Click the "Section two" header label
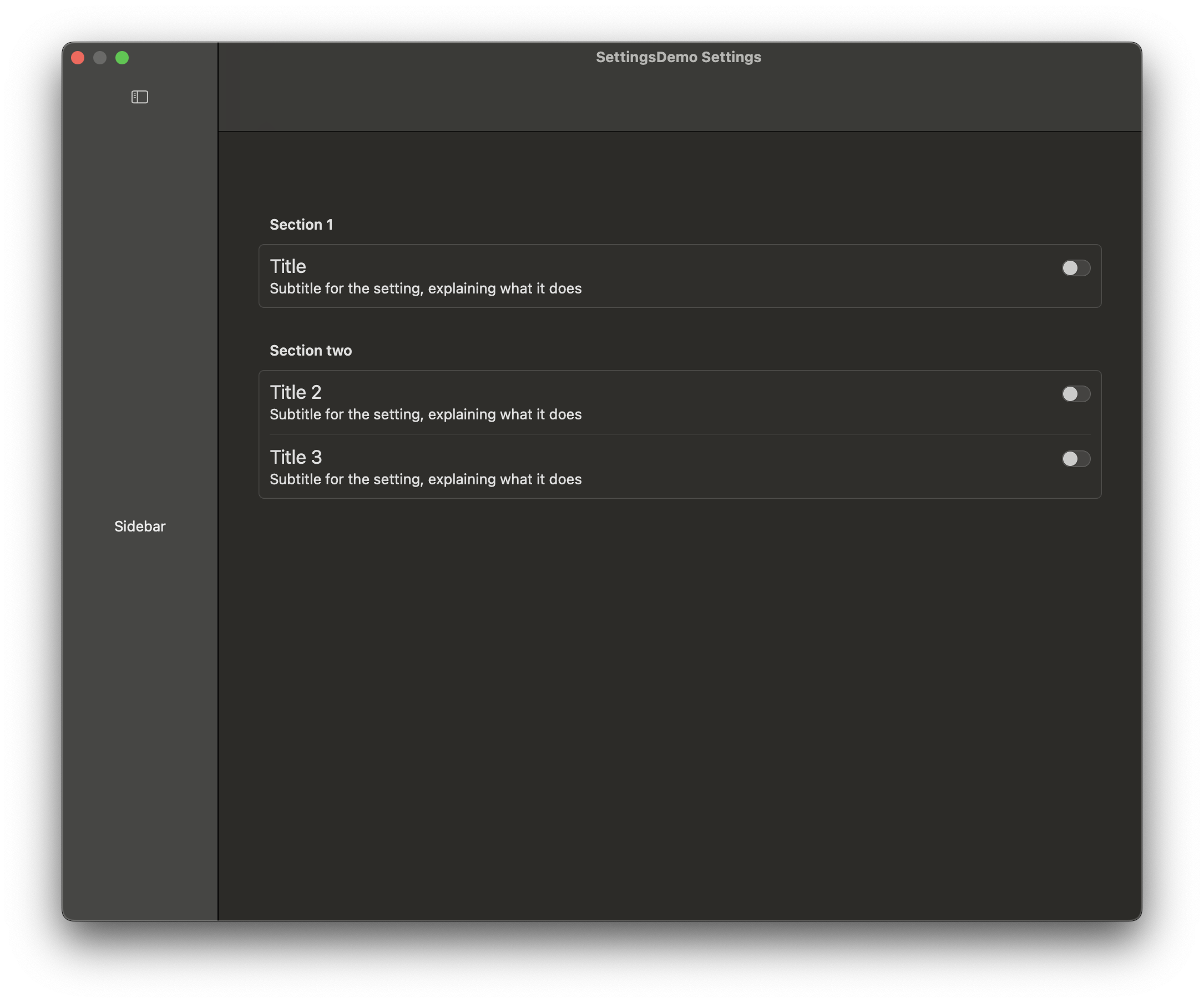This screenshot has width=1204, height=1003. 311,350
